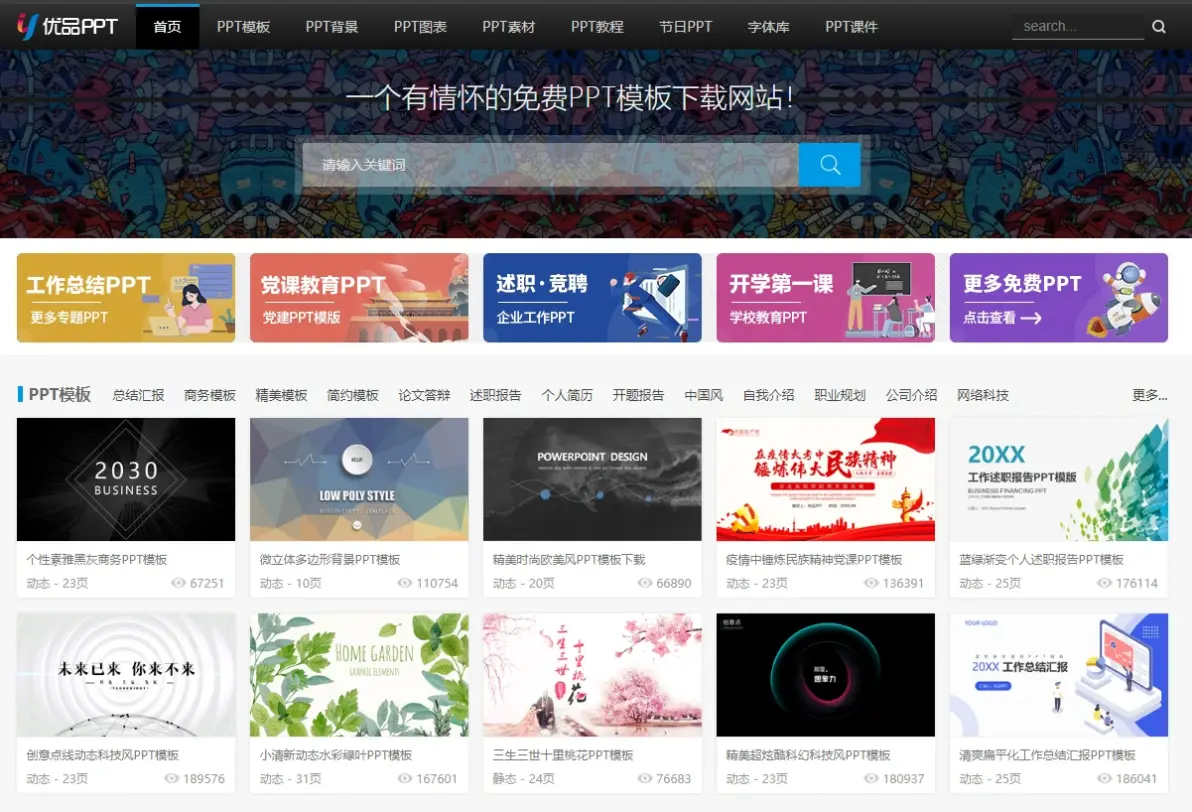
Task: Switch to the PPT图表 navigation tab
Action: (420, 27)
